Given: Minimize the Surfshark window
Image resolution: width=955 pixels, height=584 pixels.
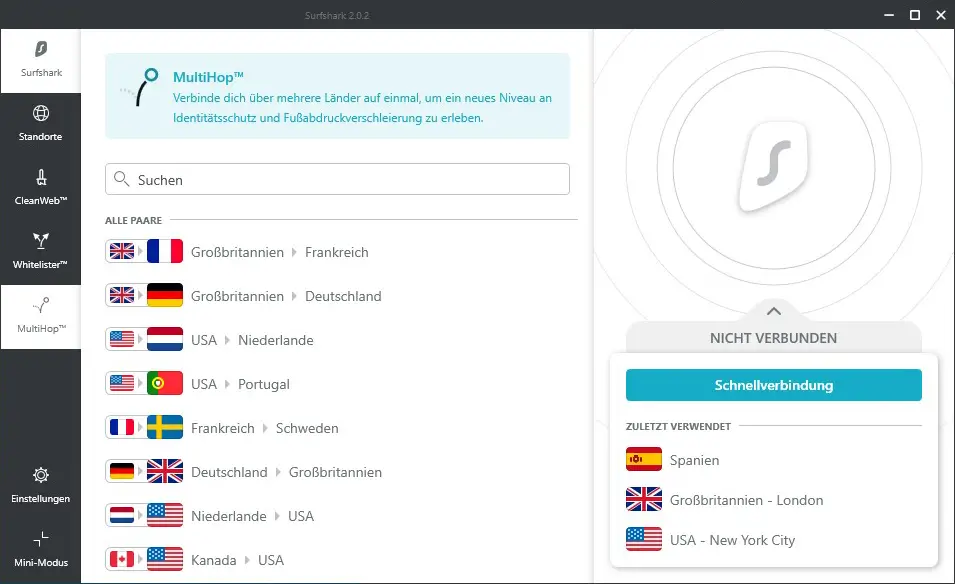Looking at the screenshot, I should 889,15.
